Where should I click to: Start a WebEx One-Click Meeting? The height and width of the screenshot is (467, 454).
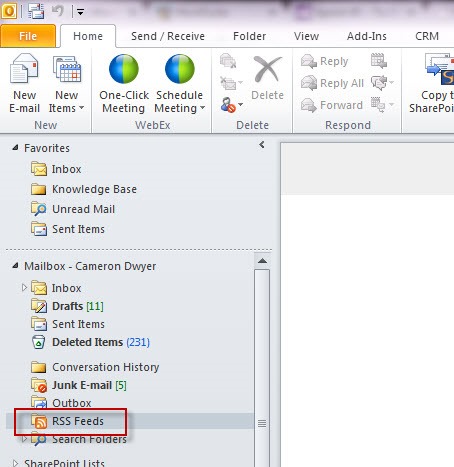tap(124, 84)
